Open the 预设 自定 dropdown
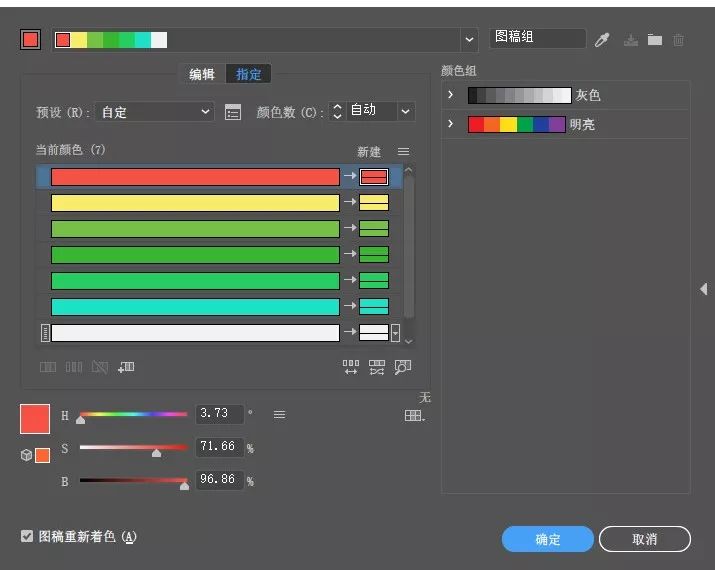The width and height of the screenshot is (715, 570). (155, 112)
